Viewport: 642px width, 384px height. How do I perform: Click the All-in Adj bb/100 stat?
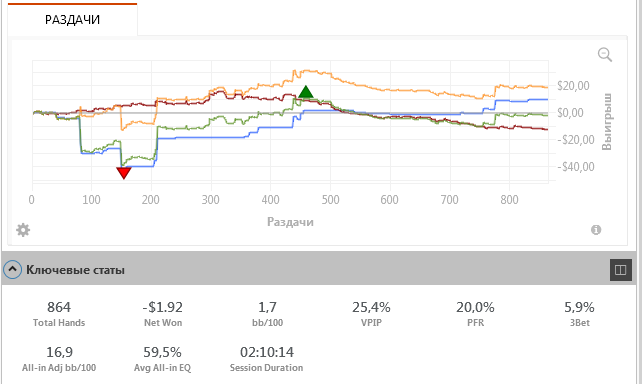tap(59, 359)
